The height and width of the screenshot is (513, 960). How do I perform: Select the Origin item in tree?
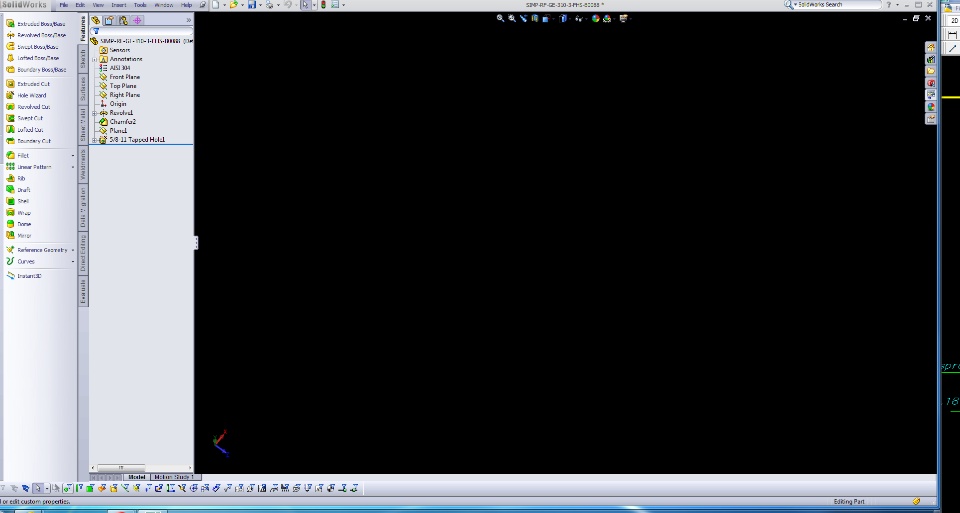pos(113,104)
